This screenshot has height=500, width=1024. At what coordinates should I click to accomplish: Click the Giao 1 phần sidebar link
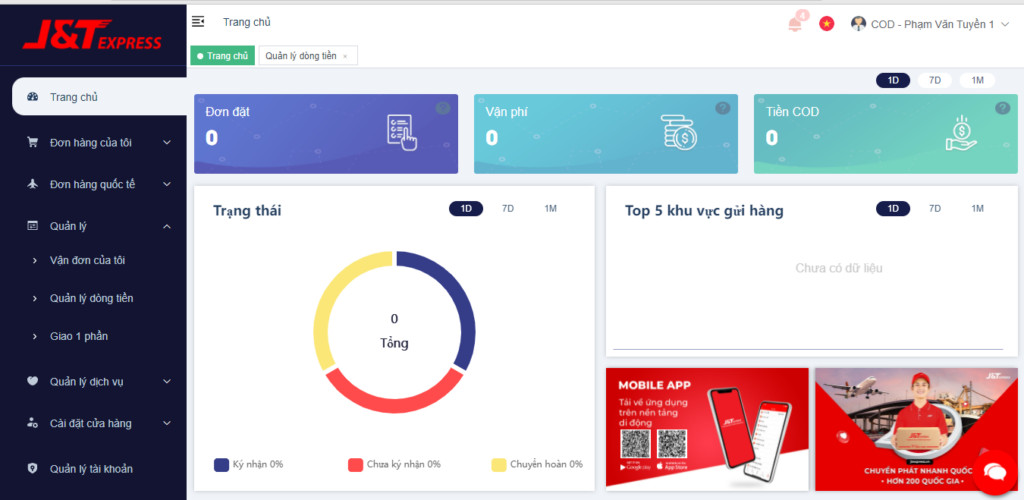(x=78, y=336)
